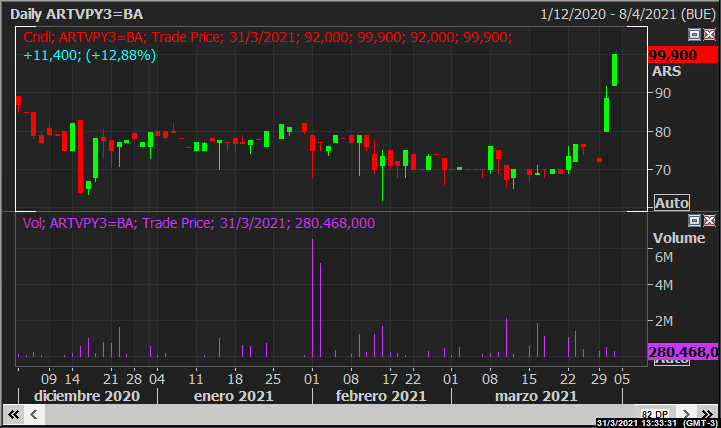The image size is (721, 428).
Task: Click the 70 price axis label
Action: pyautogui.click(x=663, y=171)
